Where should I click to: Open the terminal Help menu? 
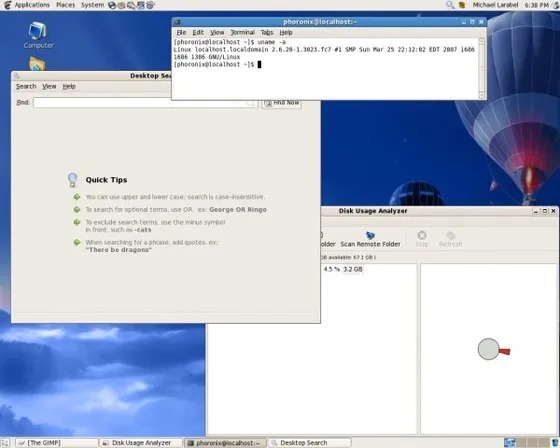(x=286, y=33)
